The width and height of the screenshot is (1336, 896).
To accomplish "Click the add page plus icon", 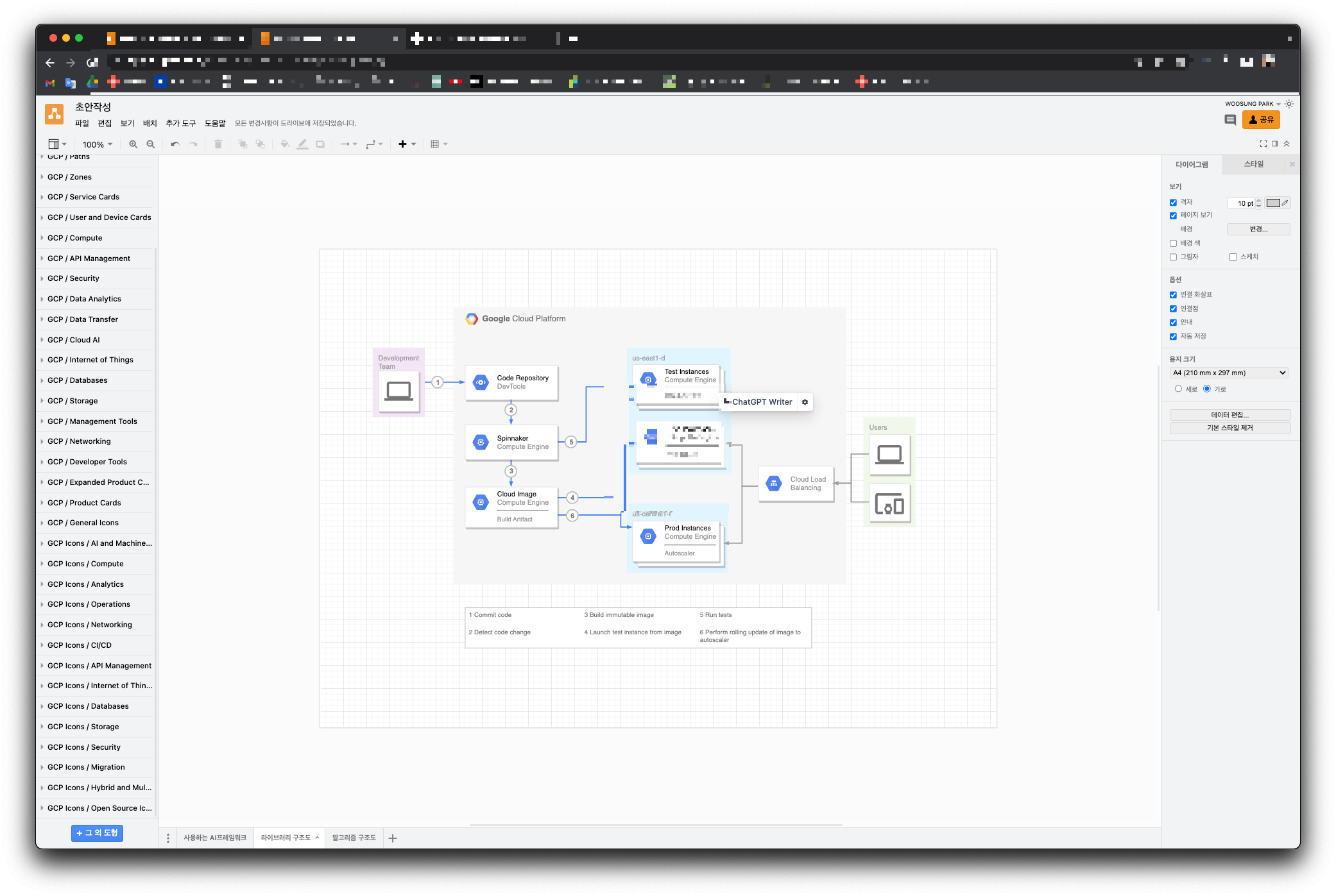I will [x=393, y=838].
